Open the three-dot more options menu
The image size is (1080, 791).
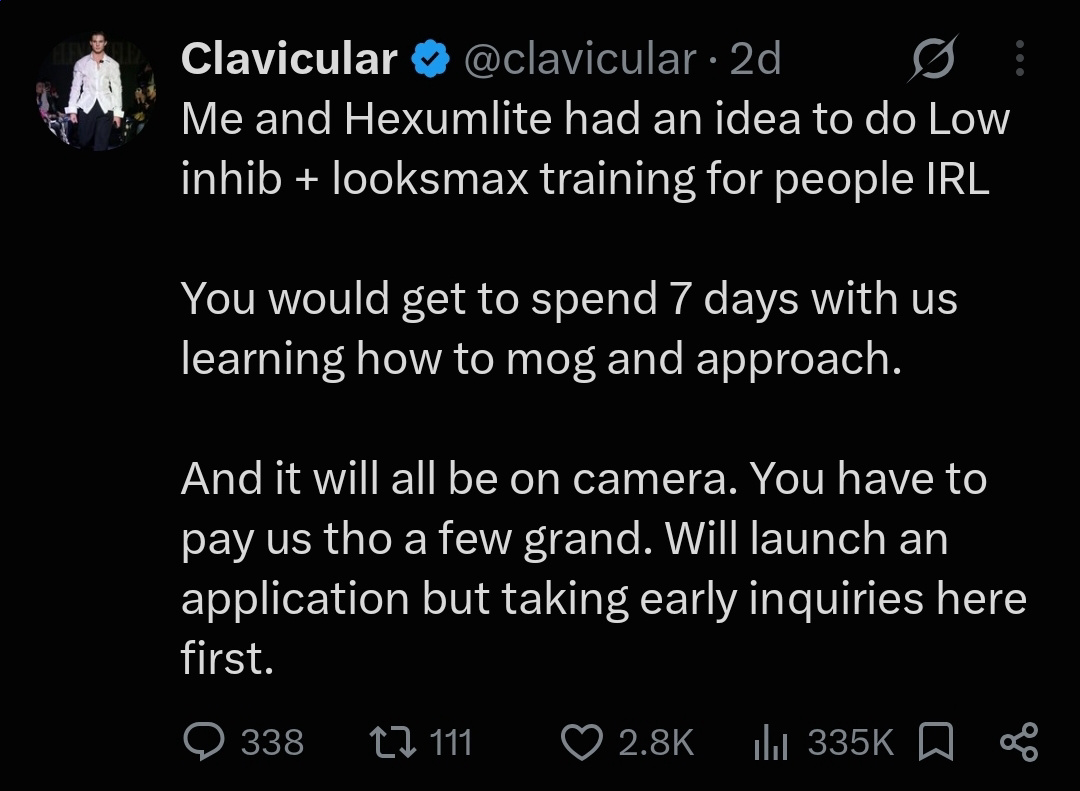coord(1020,59)
